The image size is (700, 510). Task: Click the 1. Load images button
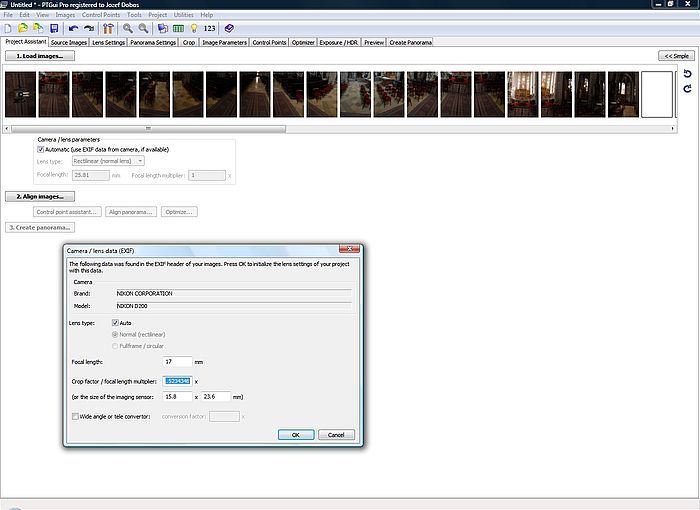pyautogui.click(x=39, y=56)
